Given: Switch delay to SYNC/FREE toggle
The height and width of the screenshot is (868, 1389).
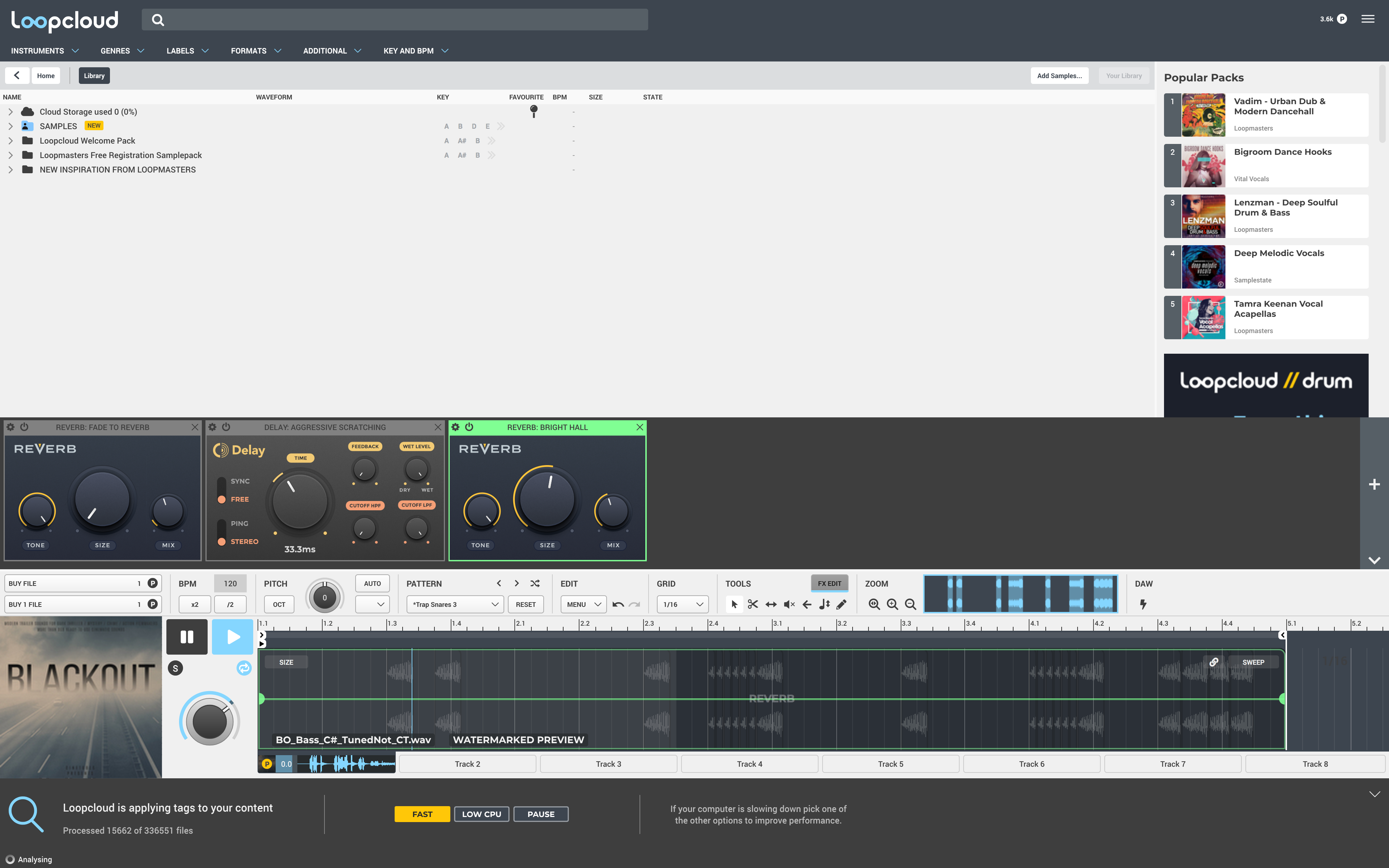Looking at the screenshot, I should click(x=221, y=490).
